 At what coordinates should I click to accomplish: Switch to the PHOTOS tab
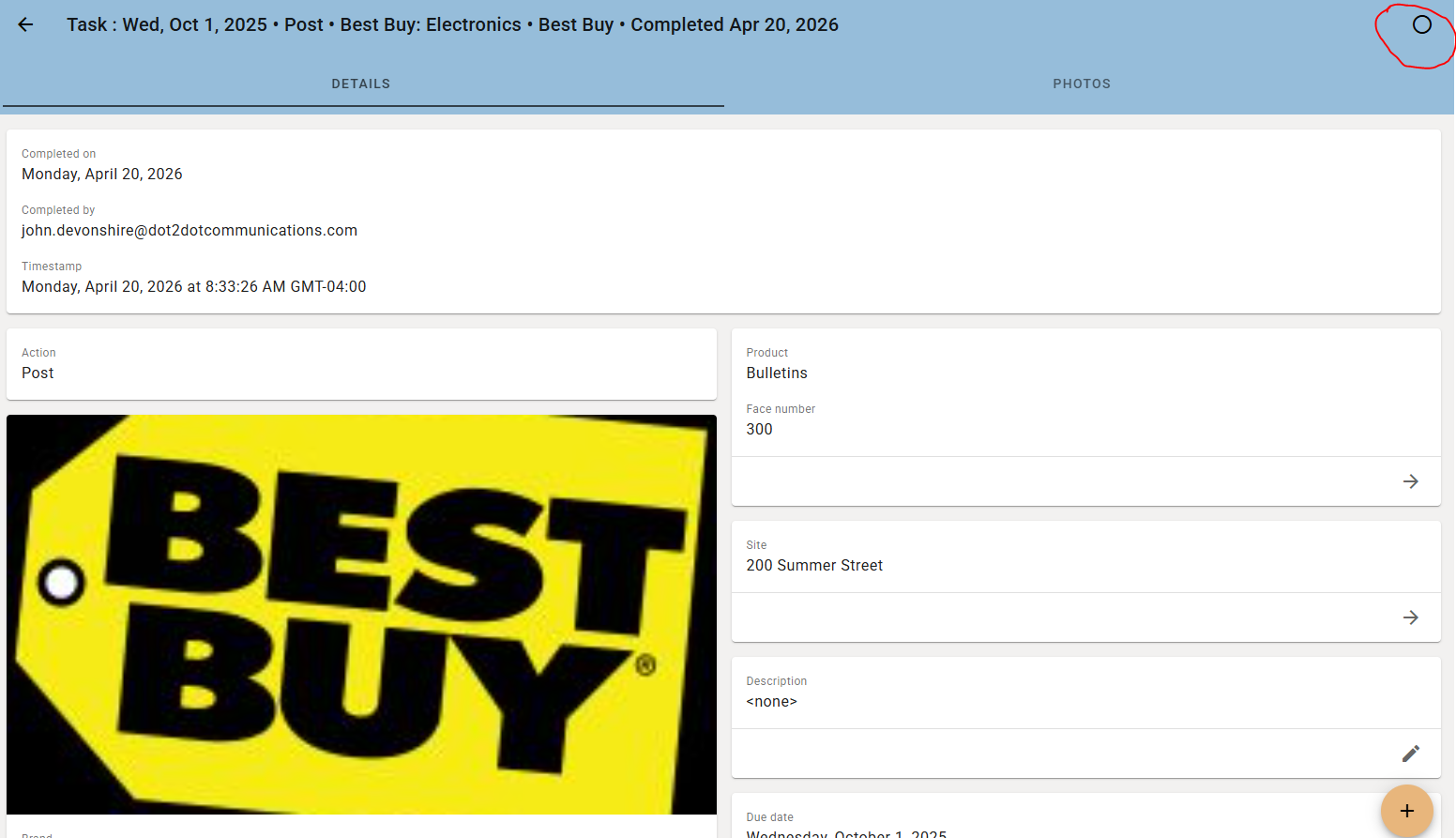[x=1082, y=84]
